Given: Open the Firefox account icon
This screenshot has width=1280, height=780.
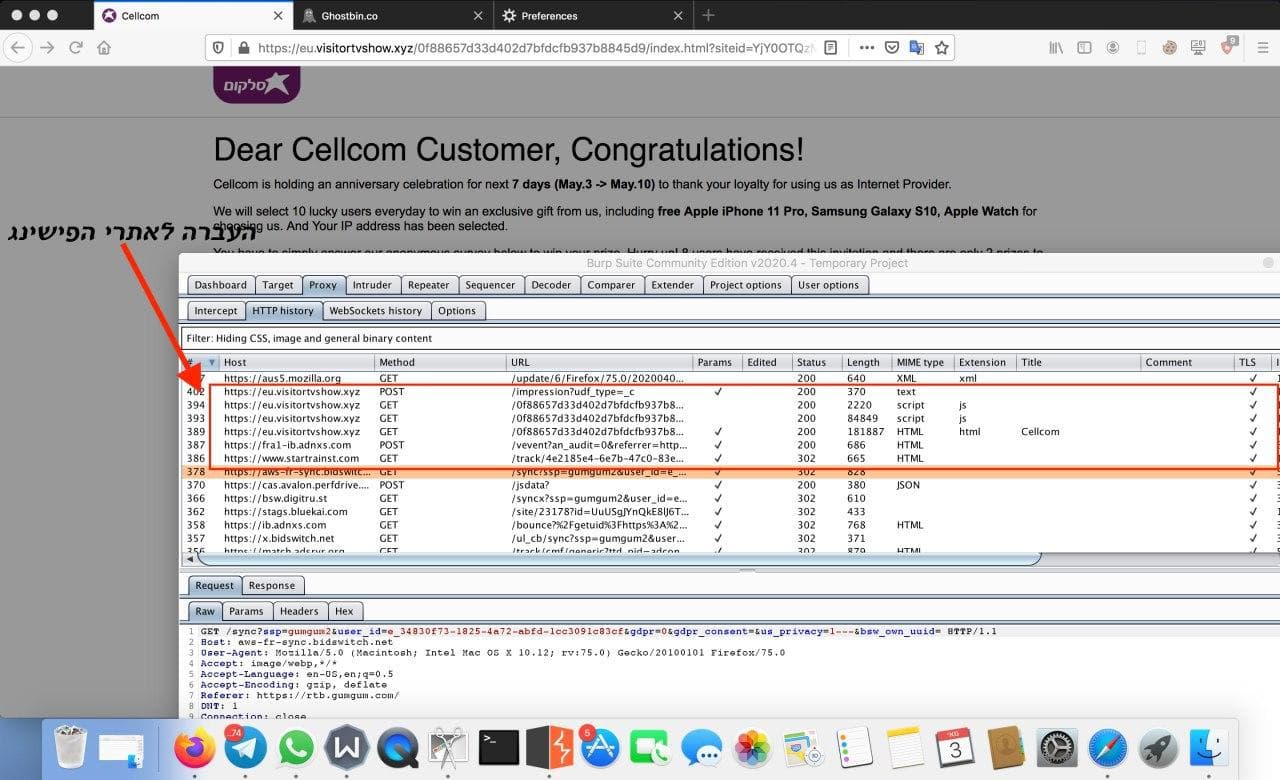Looking at the screenshot, I should 1113,47.
